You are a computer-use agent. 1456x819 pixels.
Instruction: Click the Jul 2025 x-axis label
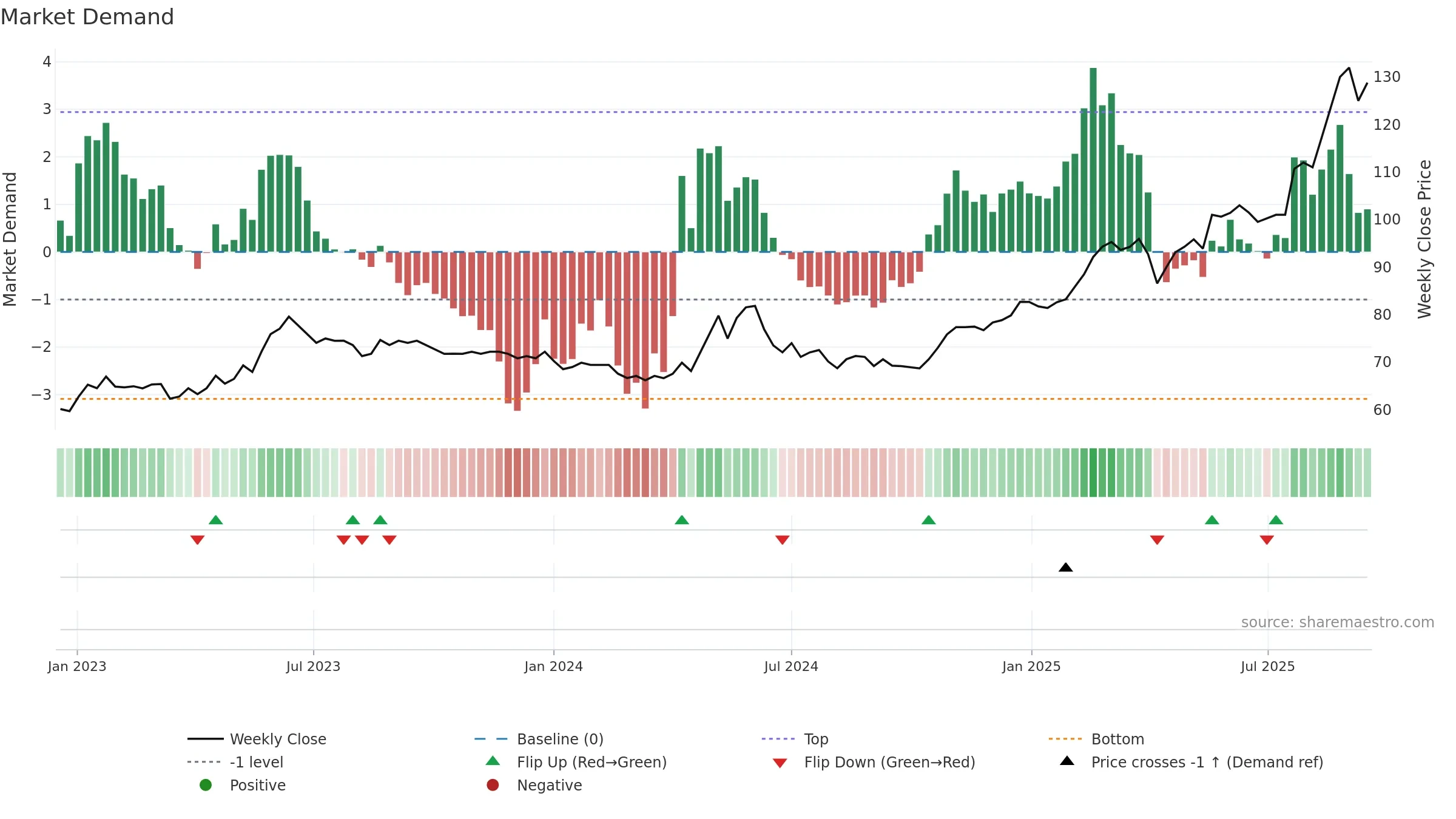point(1268,666)
